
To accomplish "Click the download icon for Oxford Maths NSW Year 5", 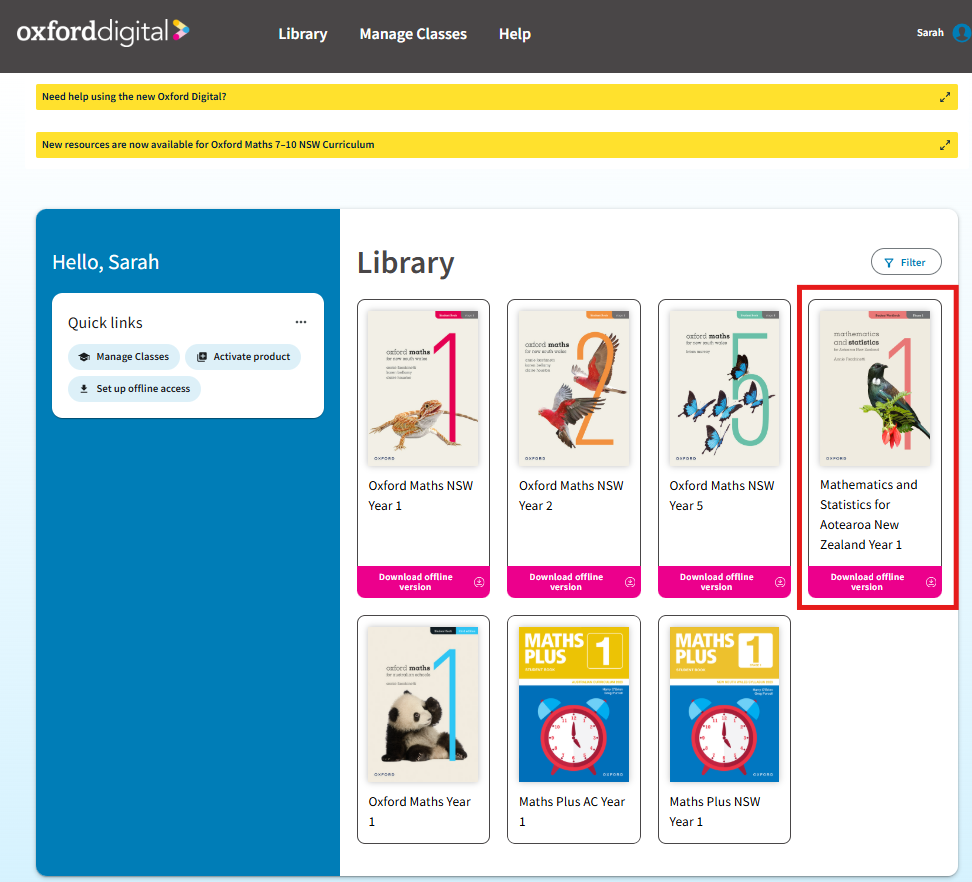I will 780,582.
